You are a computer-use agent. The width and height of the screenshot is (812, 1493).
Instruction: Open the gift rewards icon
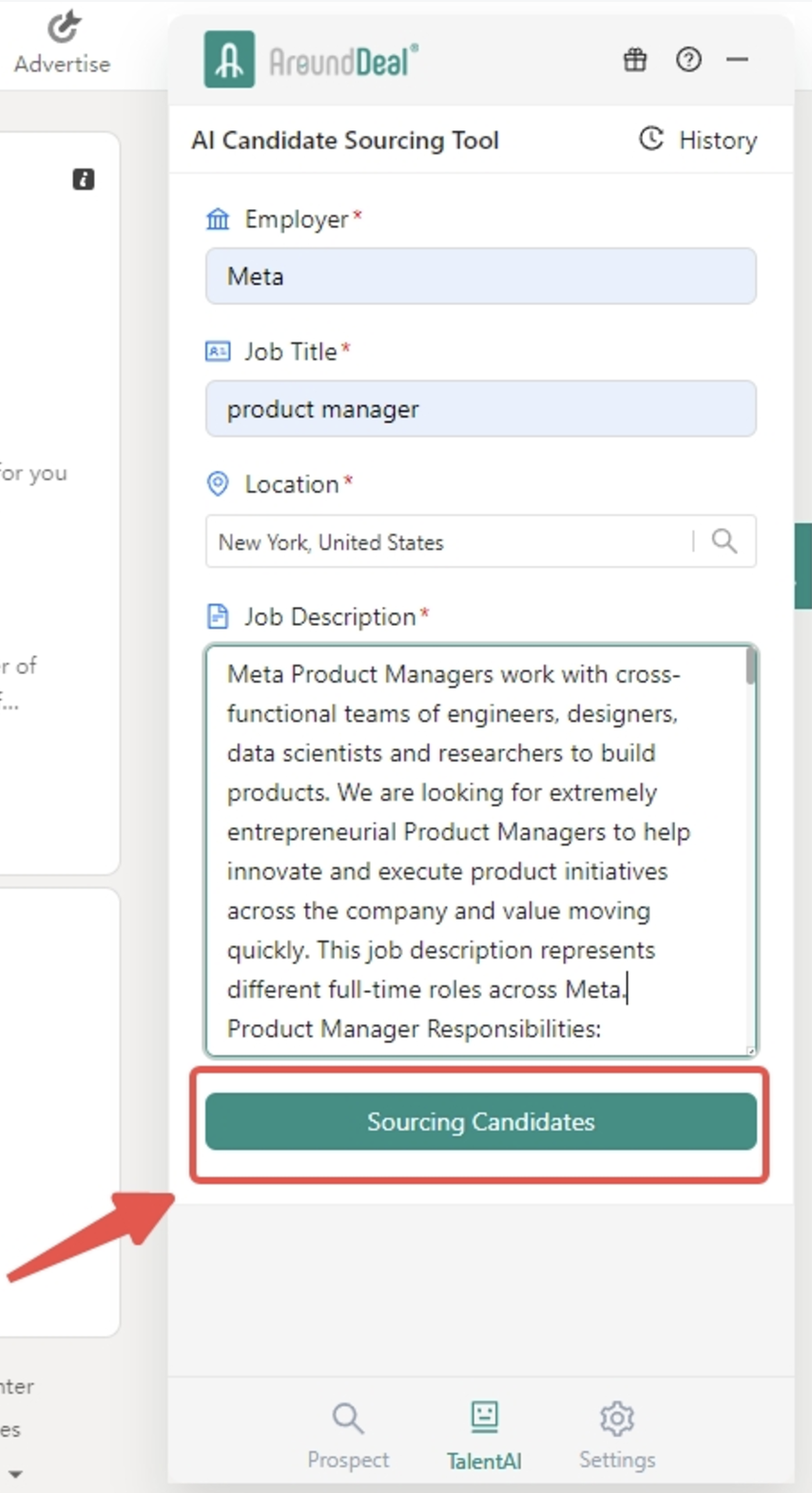[635, 60]
